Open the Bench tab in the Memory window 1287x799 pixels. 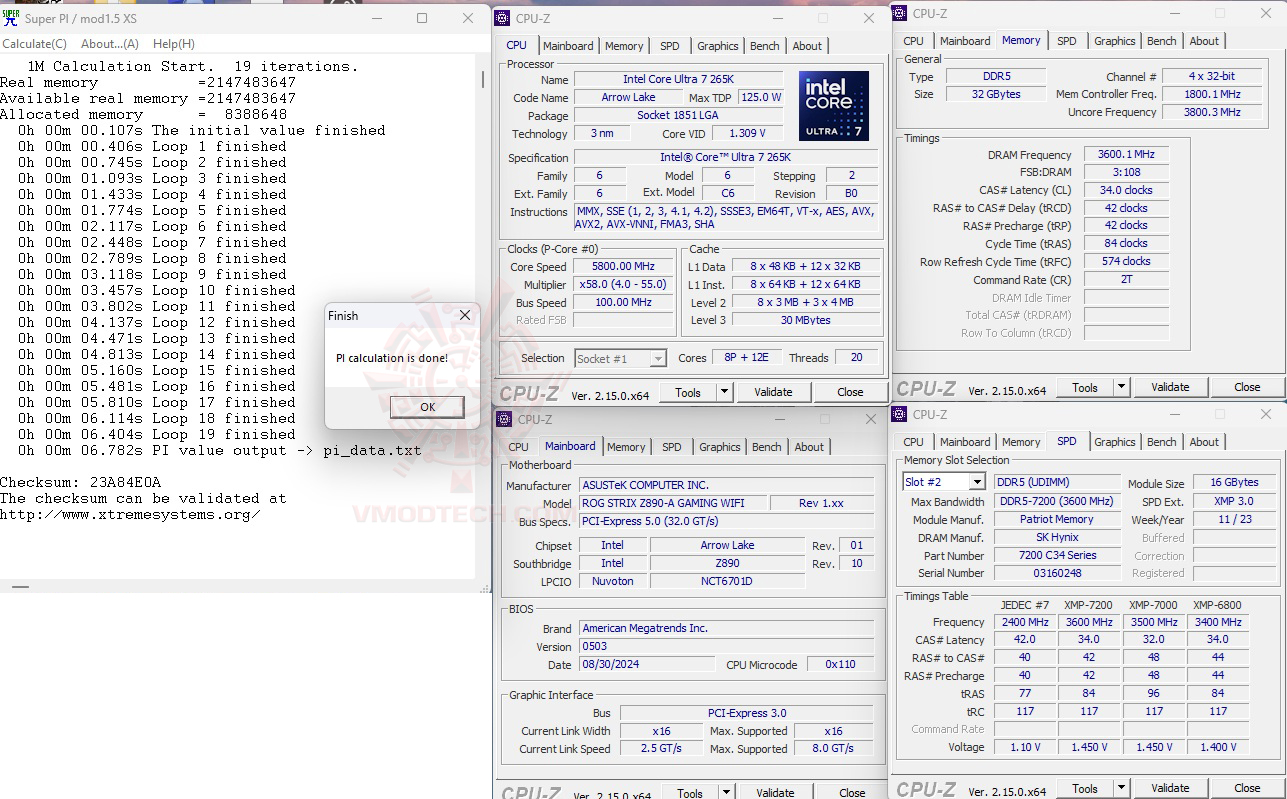tap(1161, 40)
